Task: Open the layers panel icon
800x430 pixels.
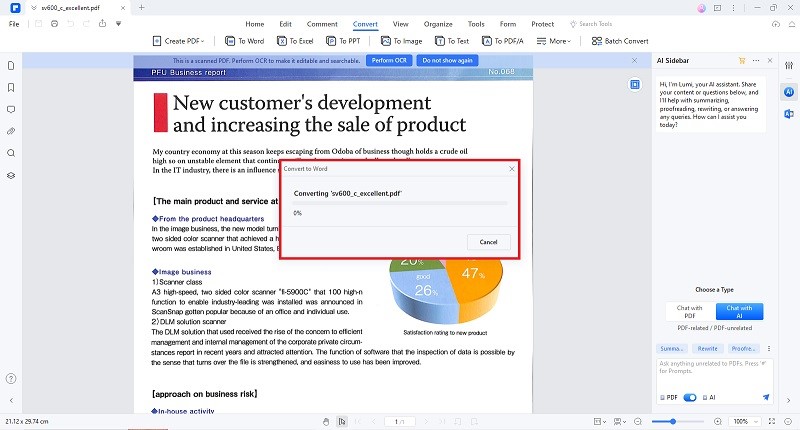Action: [11, 175]
